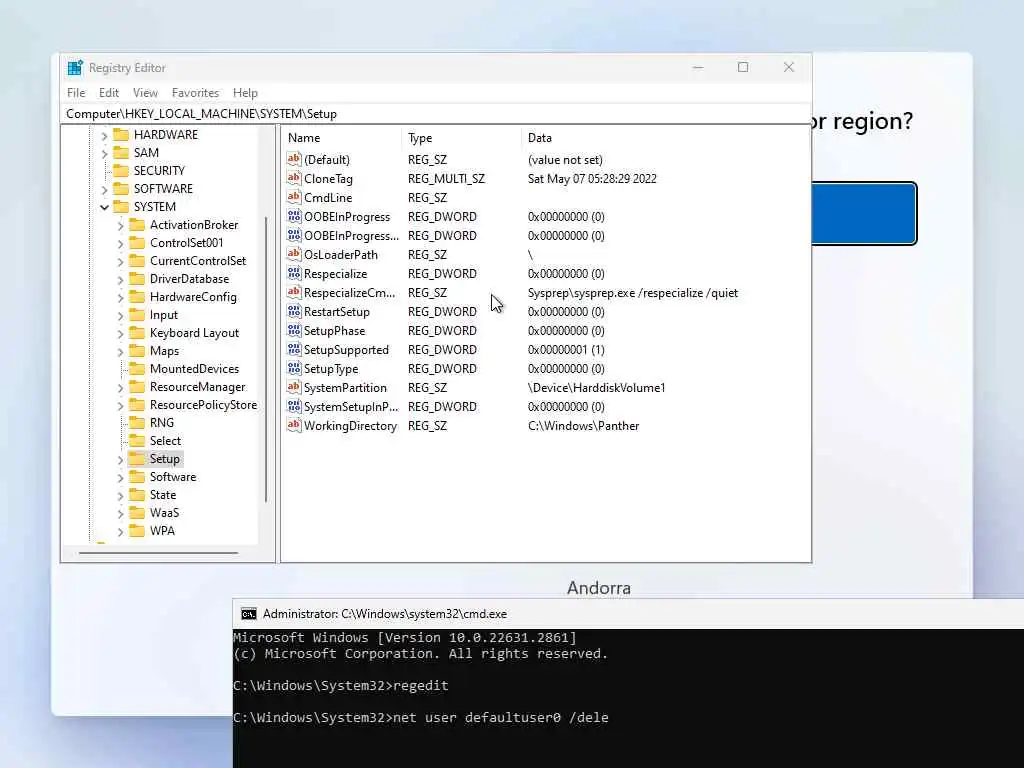Click the OOBEInProgress DWORD icon
Image resolution: width=1024 pixels, height=768 pixels.
click(x=294, y=216)
